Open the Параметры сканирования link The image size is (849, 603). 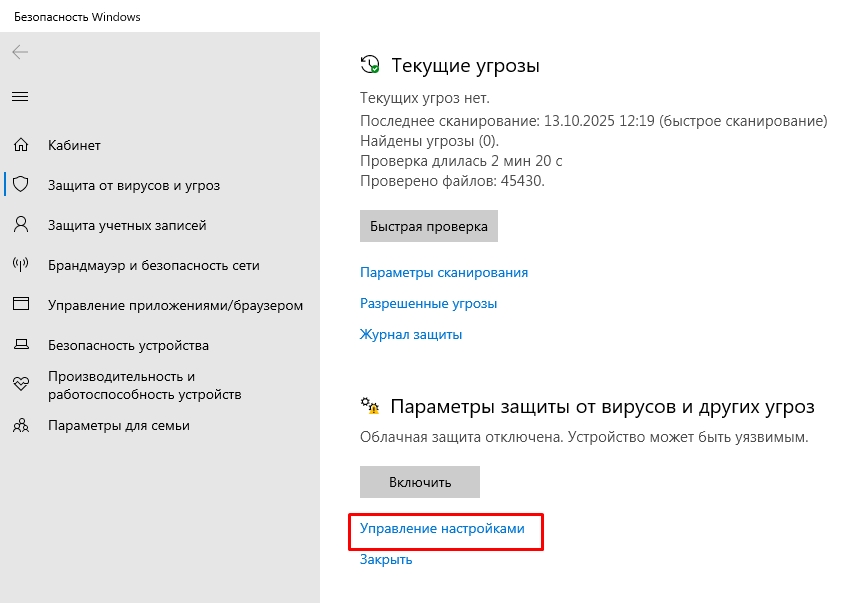click(x=444, y=272)
